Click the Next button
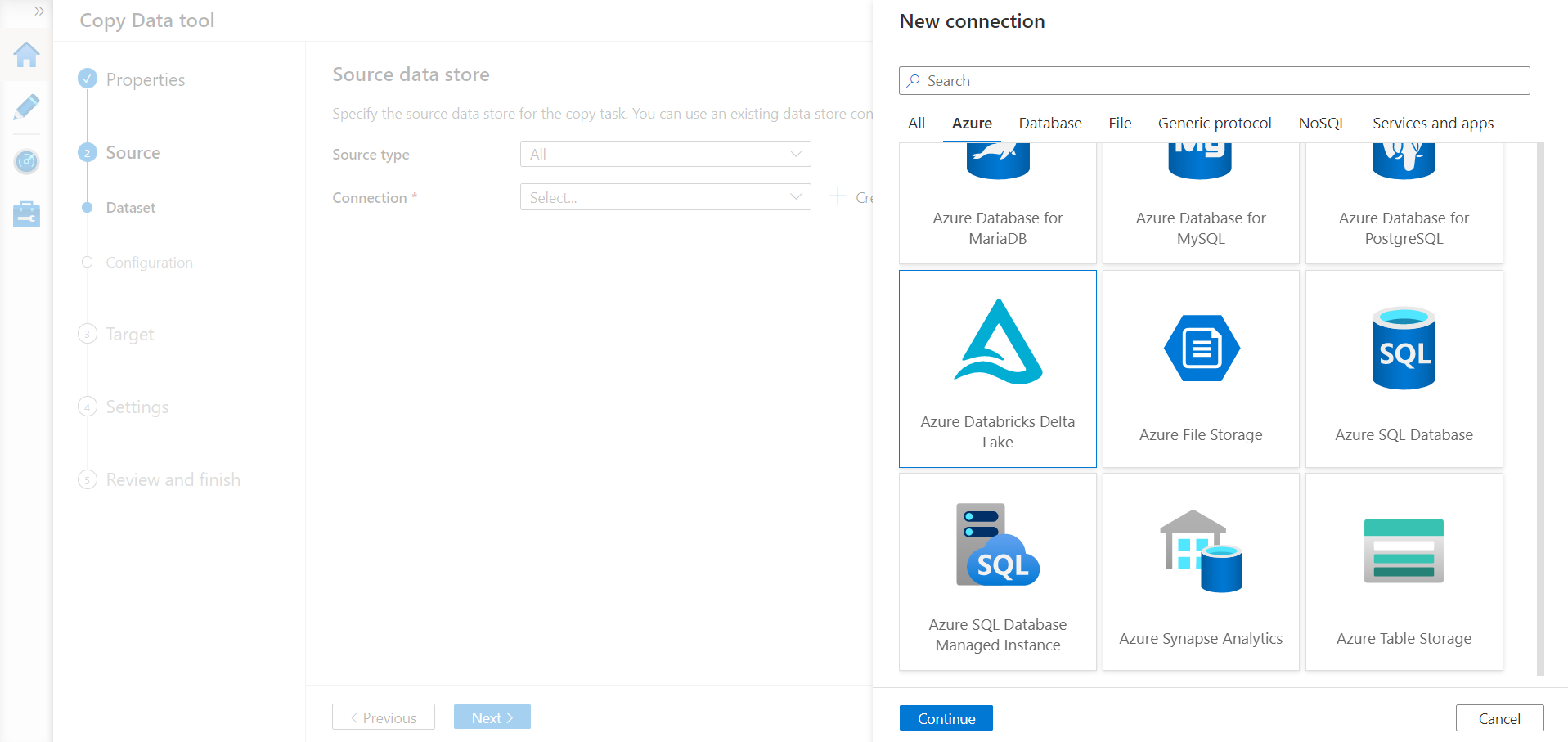The height and width of the screenshot is (742, 1568). [492, 717]
